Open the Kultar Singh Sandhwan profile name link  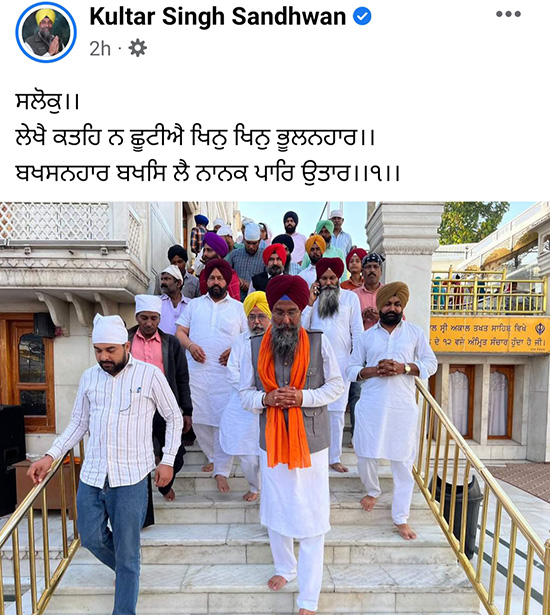pyautogui.click(x=218, y=16)
